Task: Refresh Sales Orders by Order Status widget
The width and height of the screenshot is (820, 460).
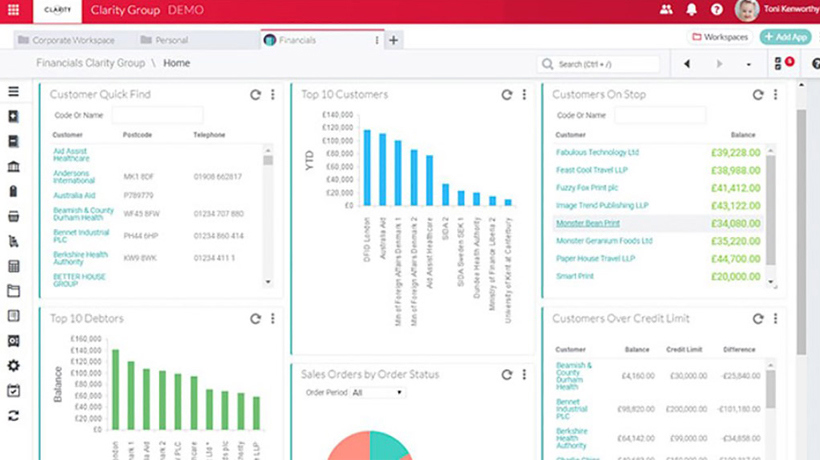Action: pyautogui.click(x=507, y=375)
